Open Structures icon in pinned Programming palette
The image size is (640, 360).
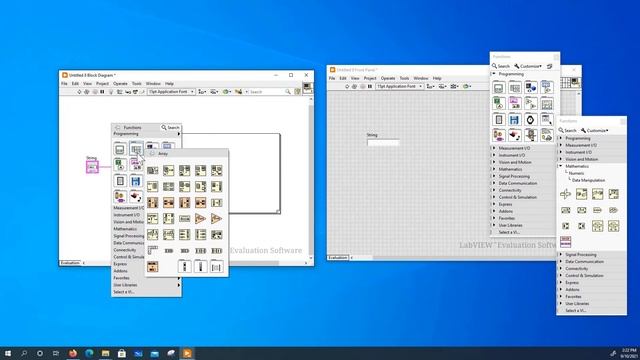pyautogui.click(x=499, y=87)
